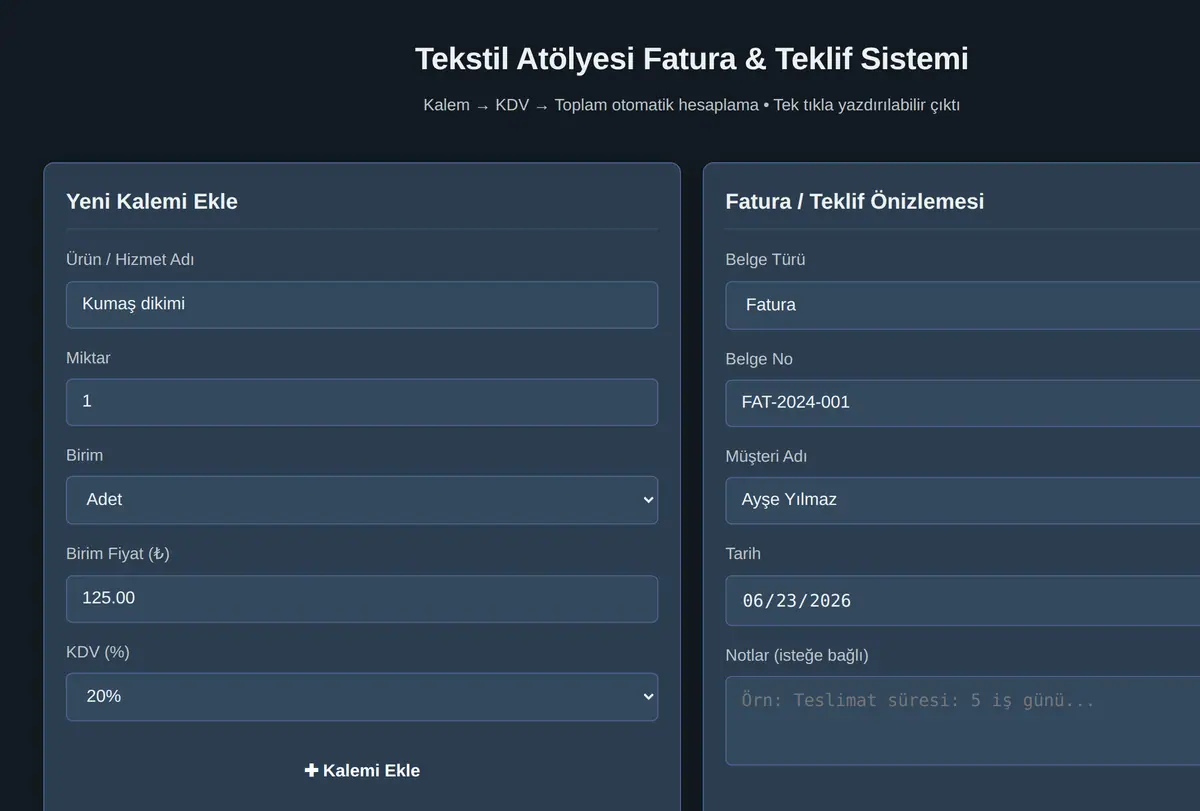The width and height of the screenshot is (1200, 811).
Task: Click the Ürün / Hizmet Adı label
Action: pyautogui.click(x=130, y=260)
